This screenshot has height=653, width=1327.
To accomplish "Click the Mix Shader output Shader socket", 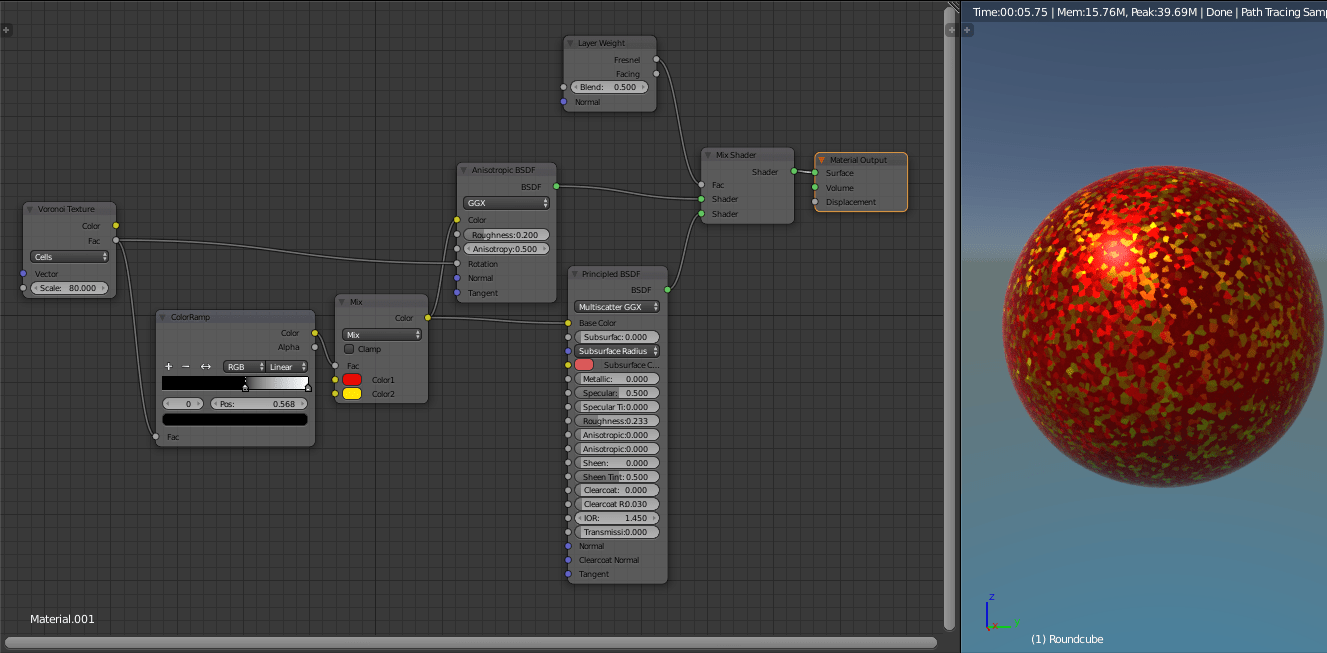I will click(794, 171).
